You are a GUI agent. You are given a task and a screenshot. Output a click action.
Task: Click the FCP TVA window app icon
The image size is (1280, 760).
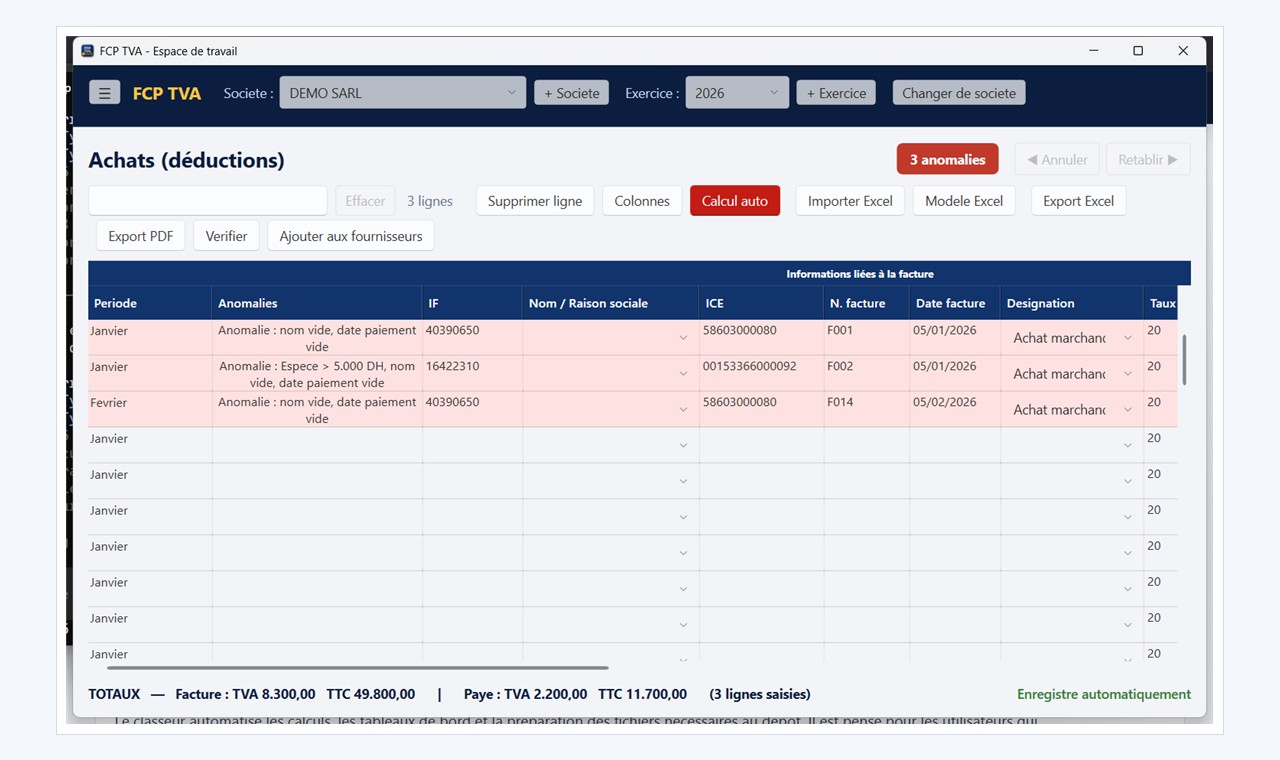88,51
